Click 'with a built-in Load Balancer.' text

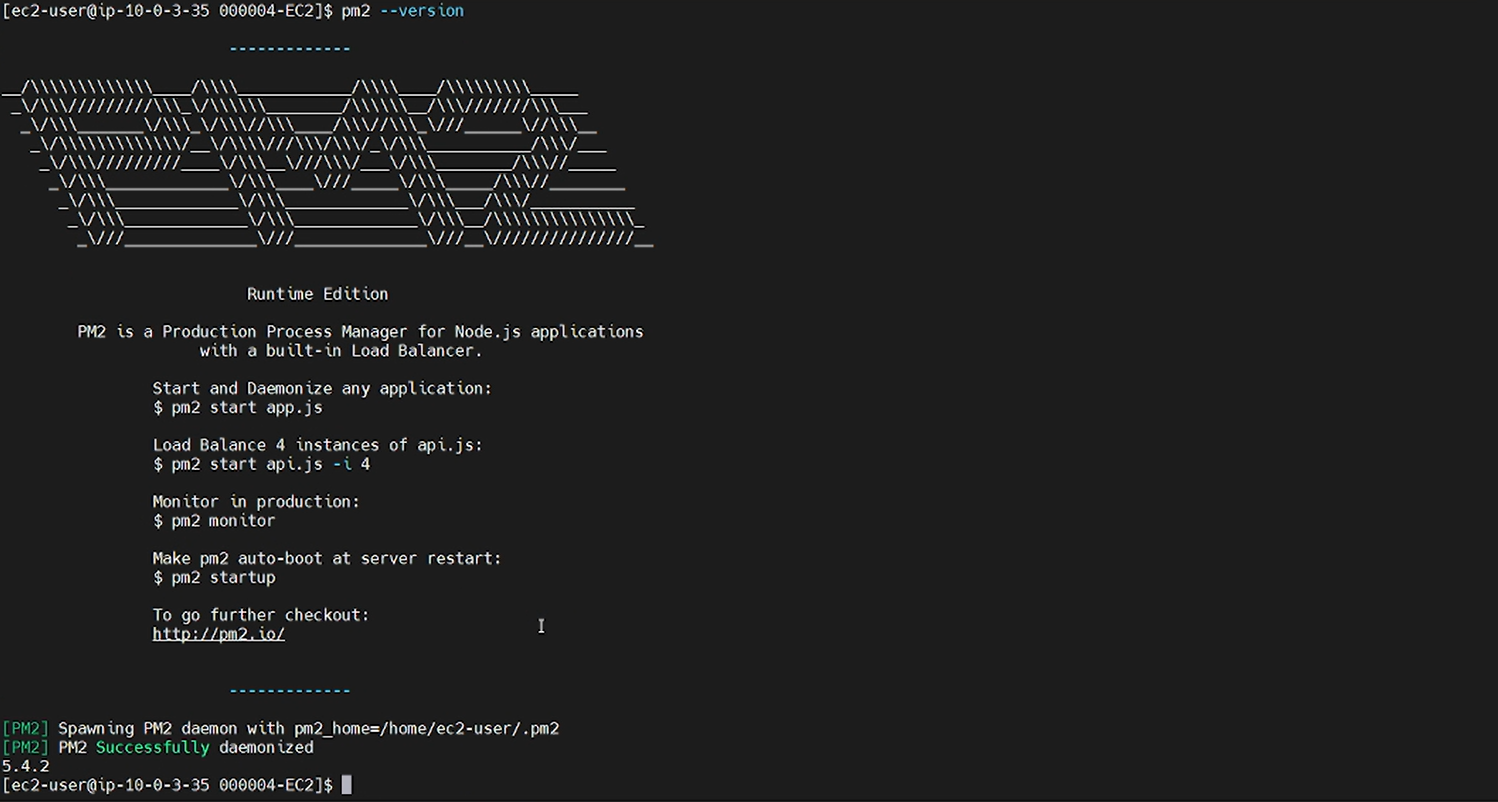coord(341,351)
